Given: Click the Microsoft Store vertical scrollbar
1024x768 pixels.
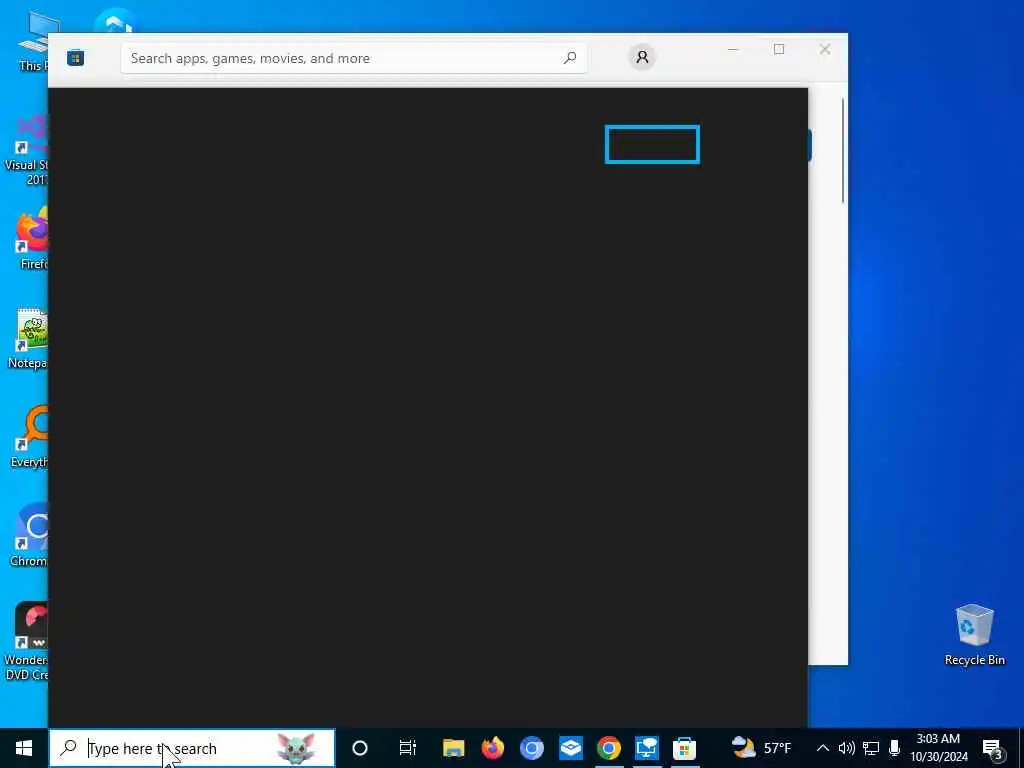Looking at the screenshot, I should pos(842,152).
